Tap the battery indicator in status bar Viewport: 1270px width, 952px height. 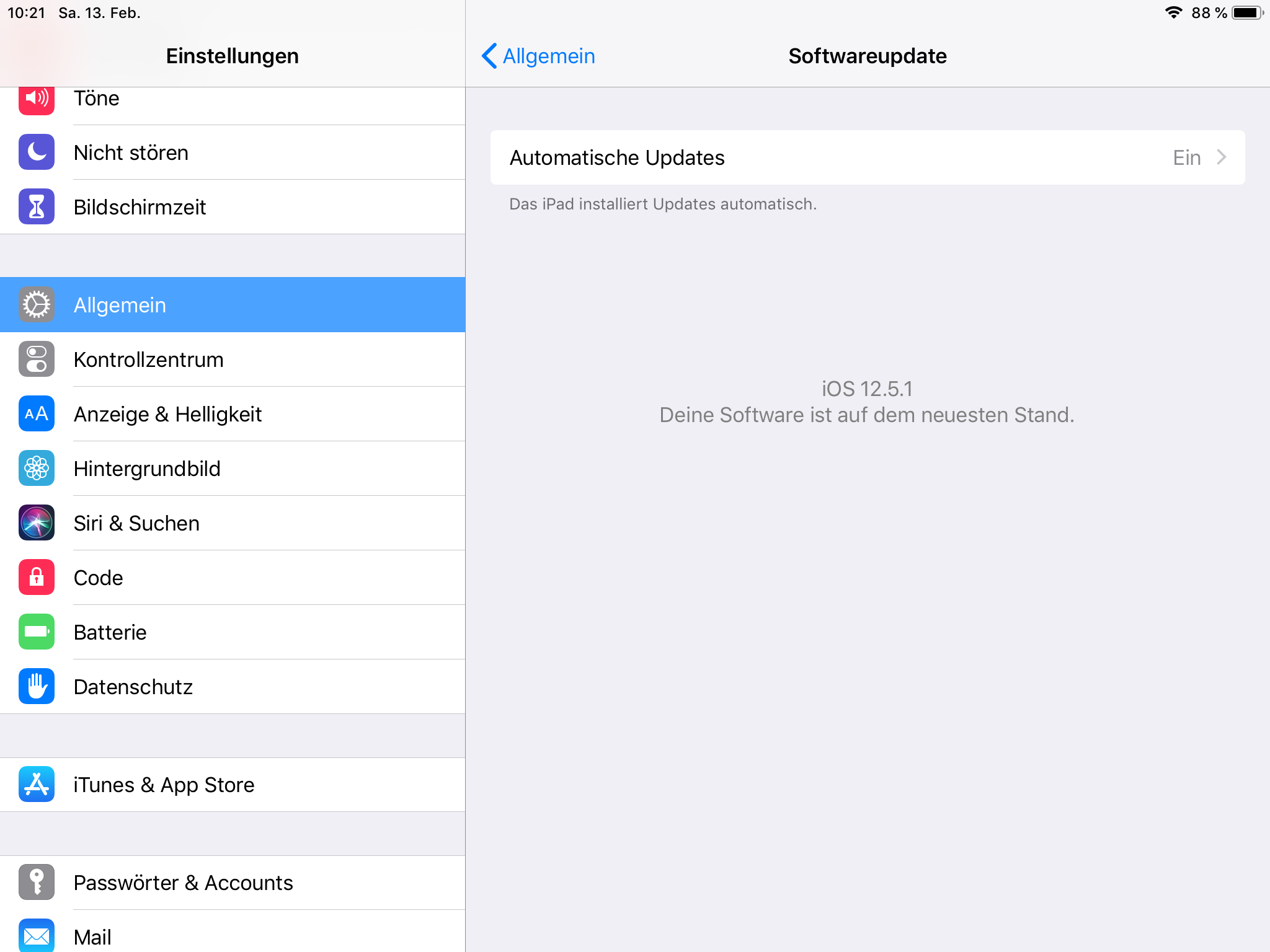point(1246,13)
